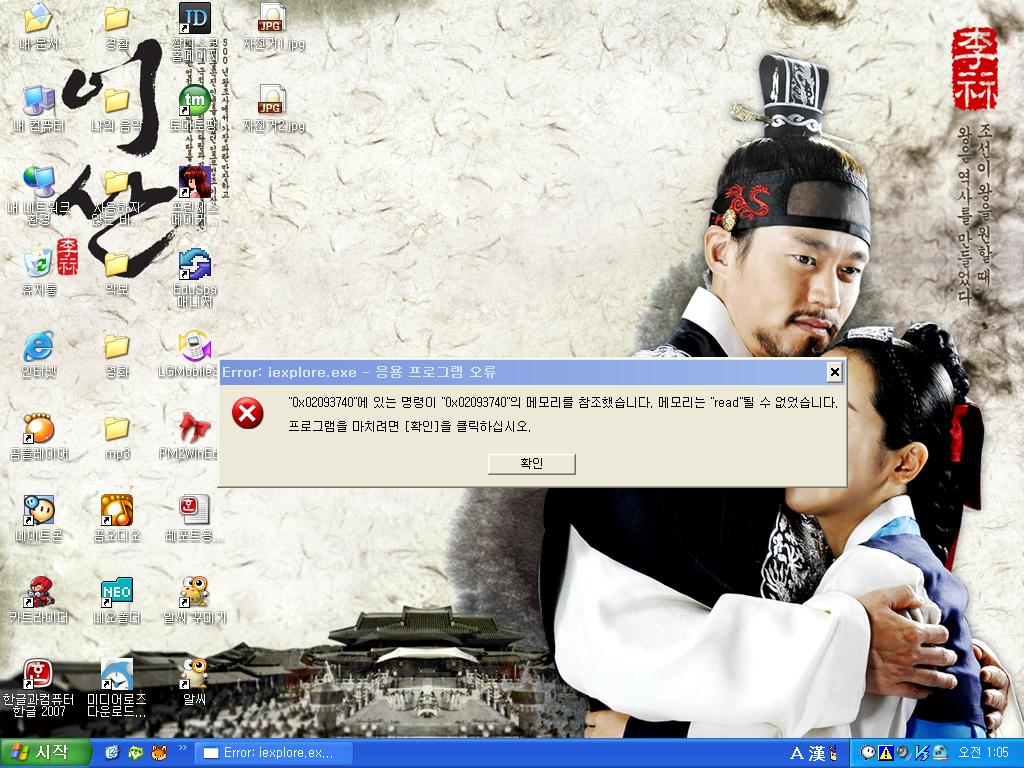Expand the Quick Launch overflow chevron
1024x768 pixels.
tap(182, 748)
